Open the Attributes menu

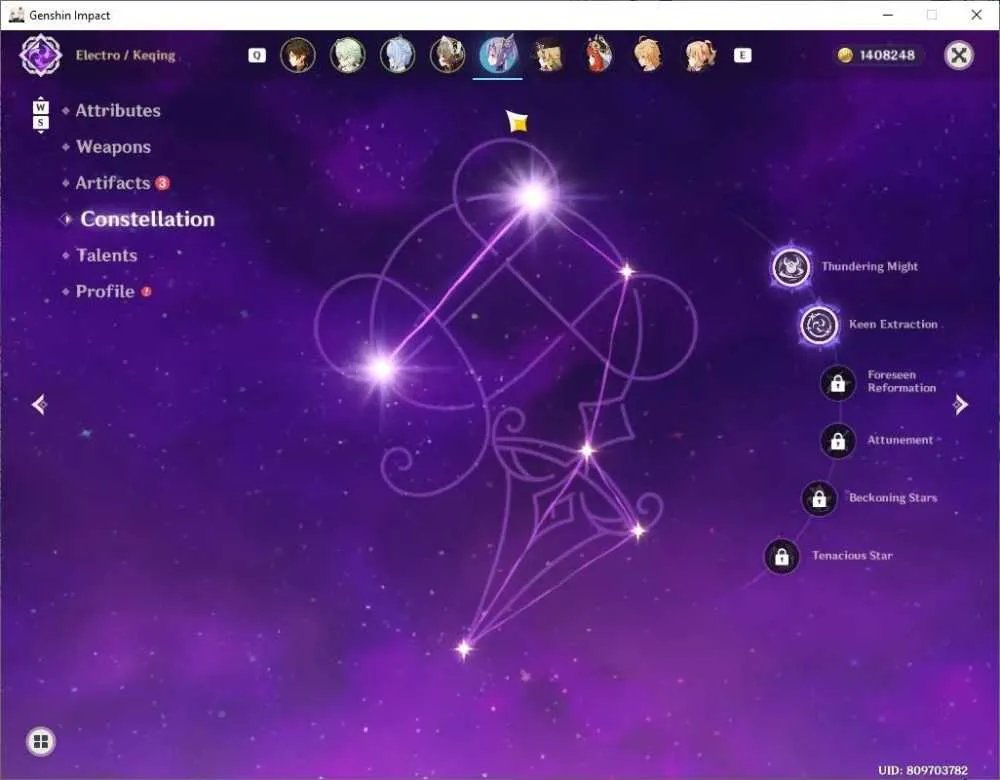(118, 110)
